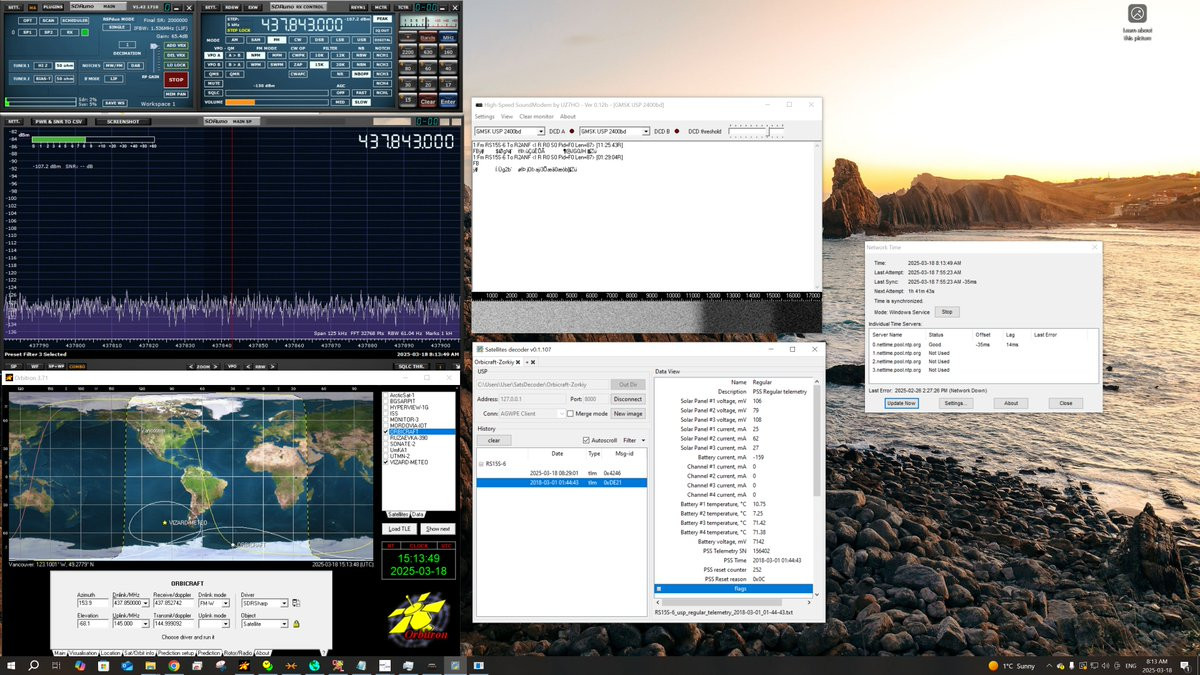The height and width of the screenshot is (675, 1200).
Task: Open second GMSK USP 2400bd modem dropdown
Action: (647, 131)
